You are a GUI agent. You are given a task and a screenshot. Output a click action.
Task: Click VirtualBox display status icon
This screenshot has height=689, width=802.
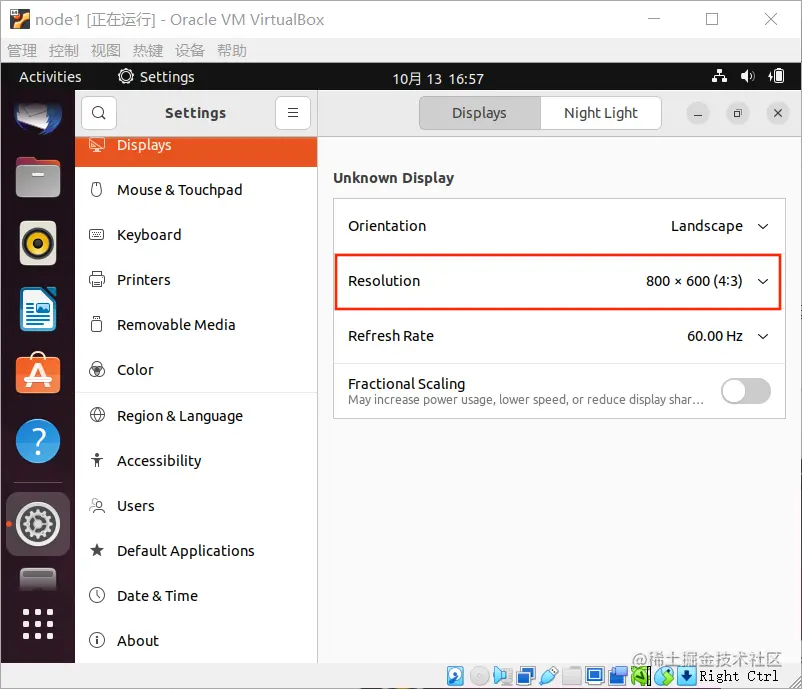pos(595,676)
